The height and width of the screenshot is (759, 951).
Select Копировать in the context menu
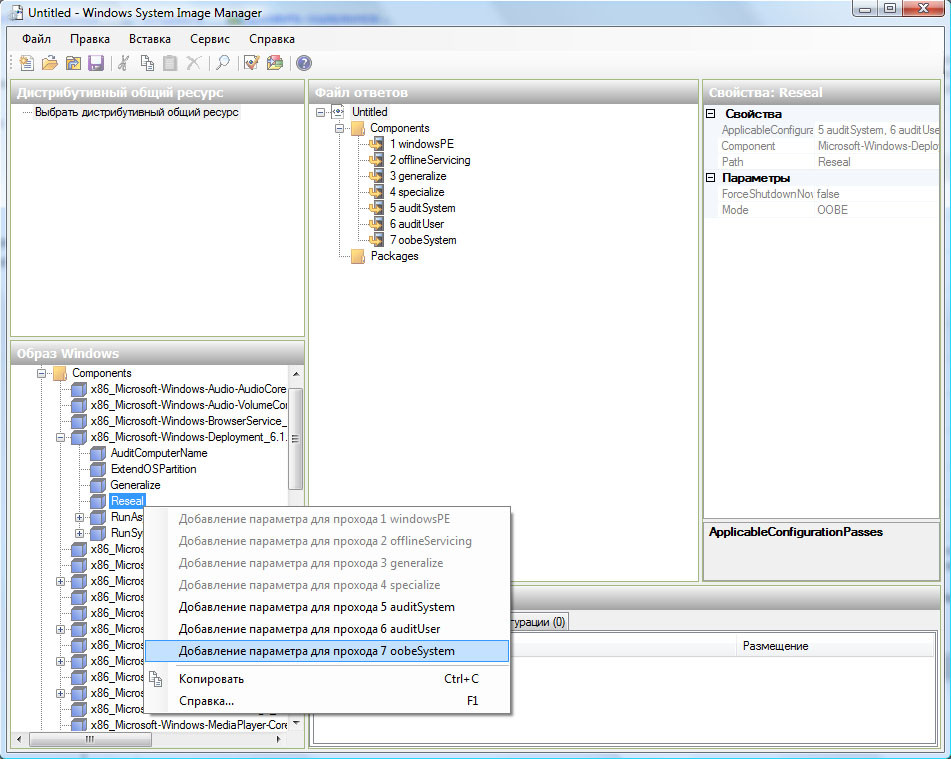(x=211, y=679)
